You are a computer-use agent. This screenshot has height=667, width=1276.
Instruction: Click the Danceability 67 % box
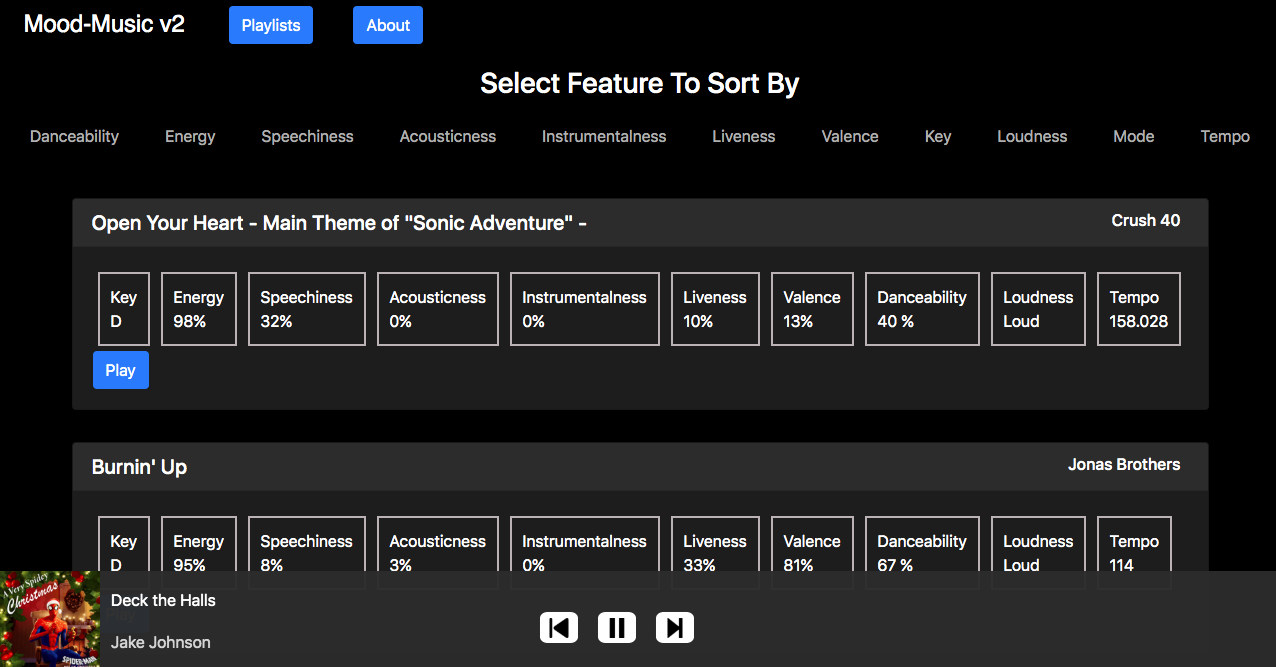pos(922,544)
